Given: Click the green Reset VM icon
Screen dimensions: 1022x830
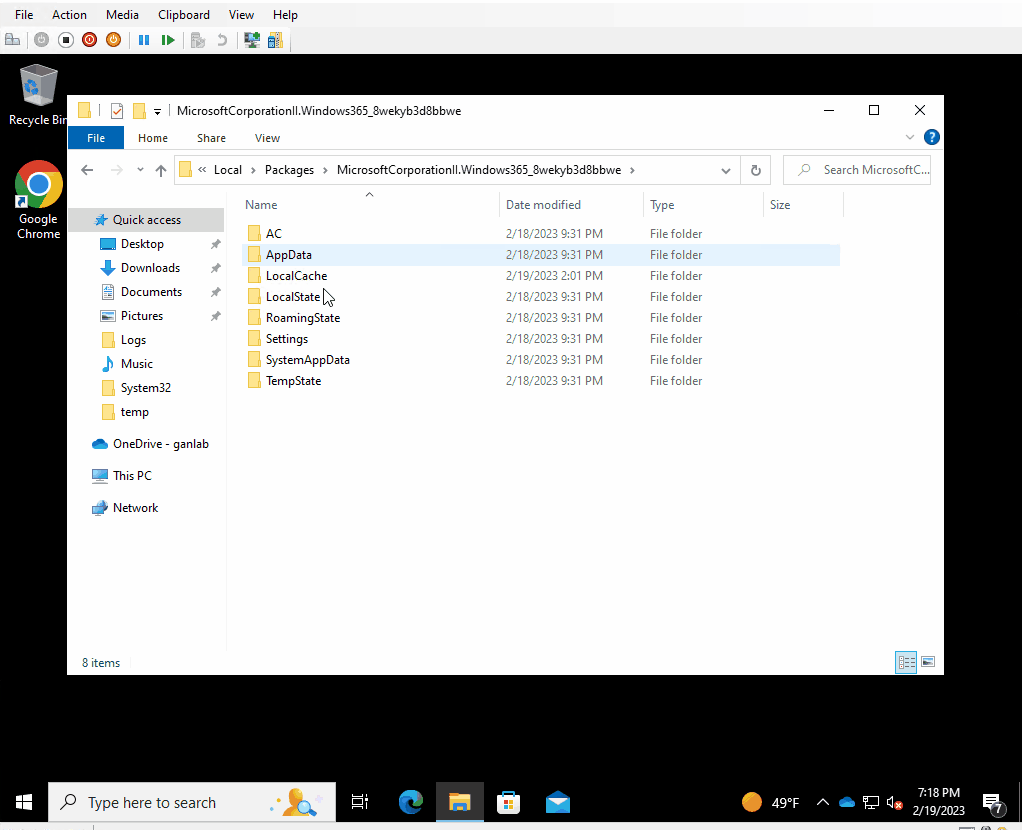Looking at the screenshot, I should tap(168, 40).
